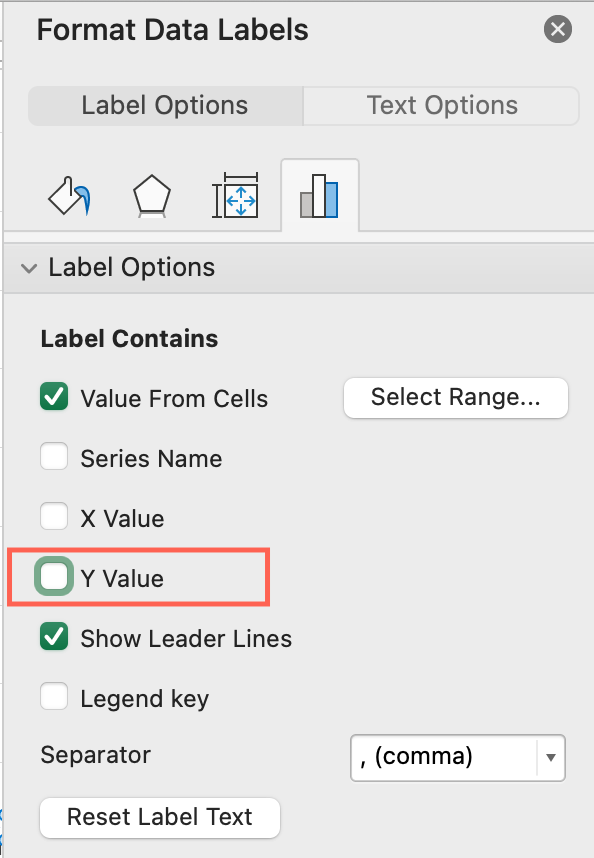Screen dimensions: 594x858
Task: Select the Label Options tab
Action: tap(165, 106)
